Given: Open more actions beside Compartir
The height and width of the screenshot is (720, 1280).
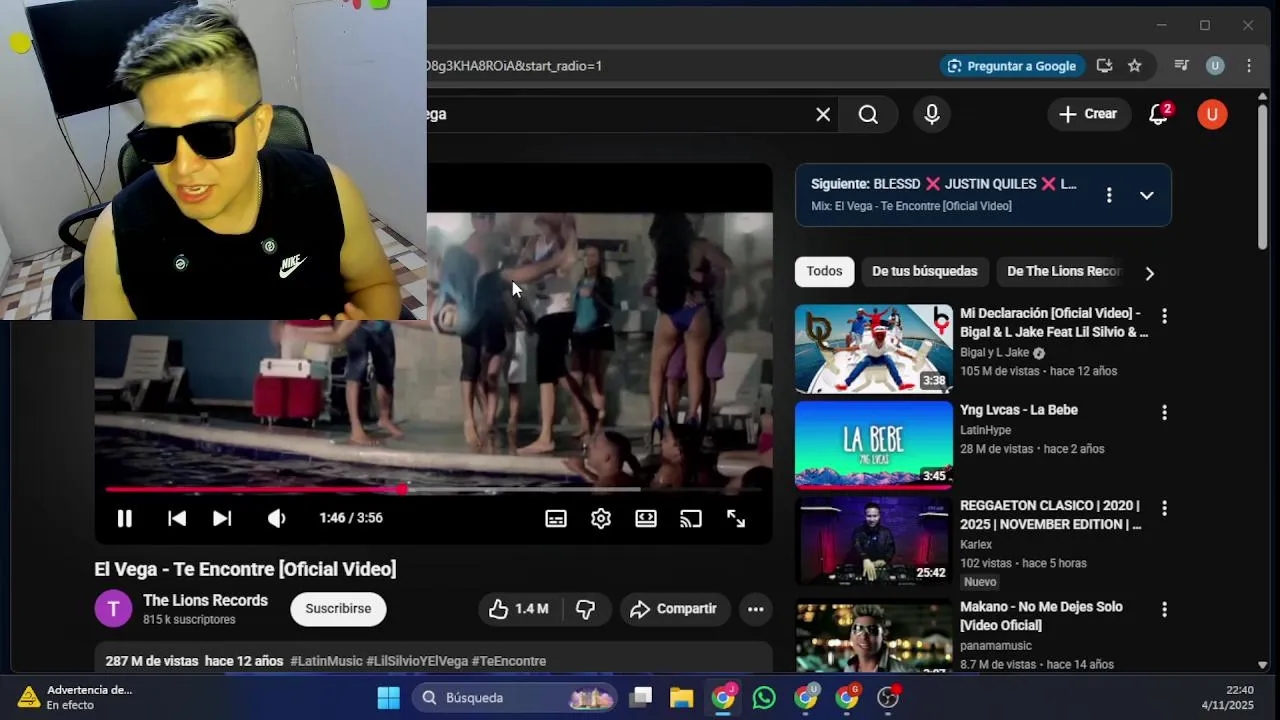Looking at the screenshot, I should coord(756,609).
